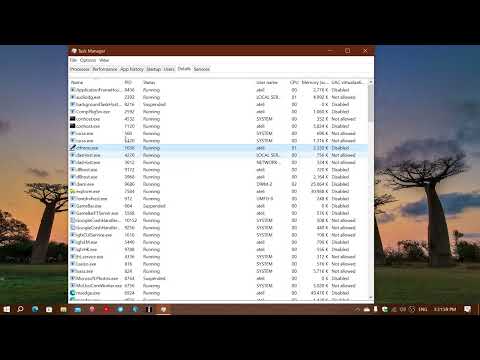Screen dimensions: 480x360
Task: Switch to the Startup tab
Action: click(x=154, y=69)
